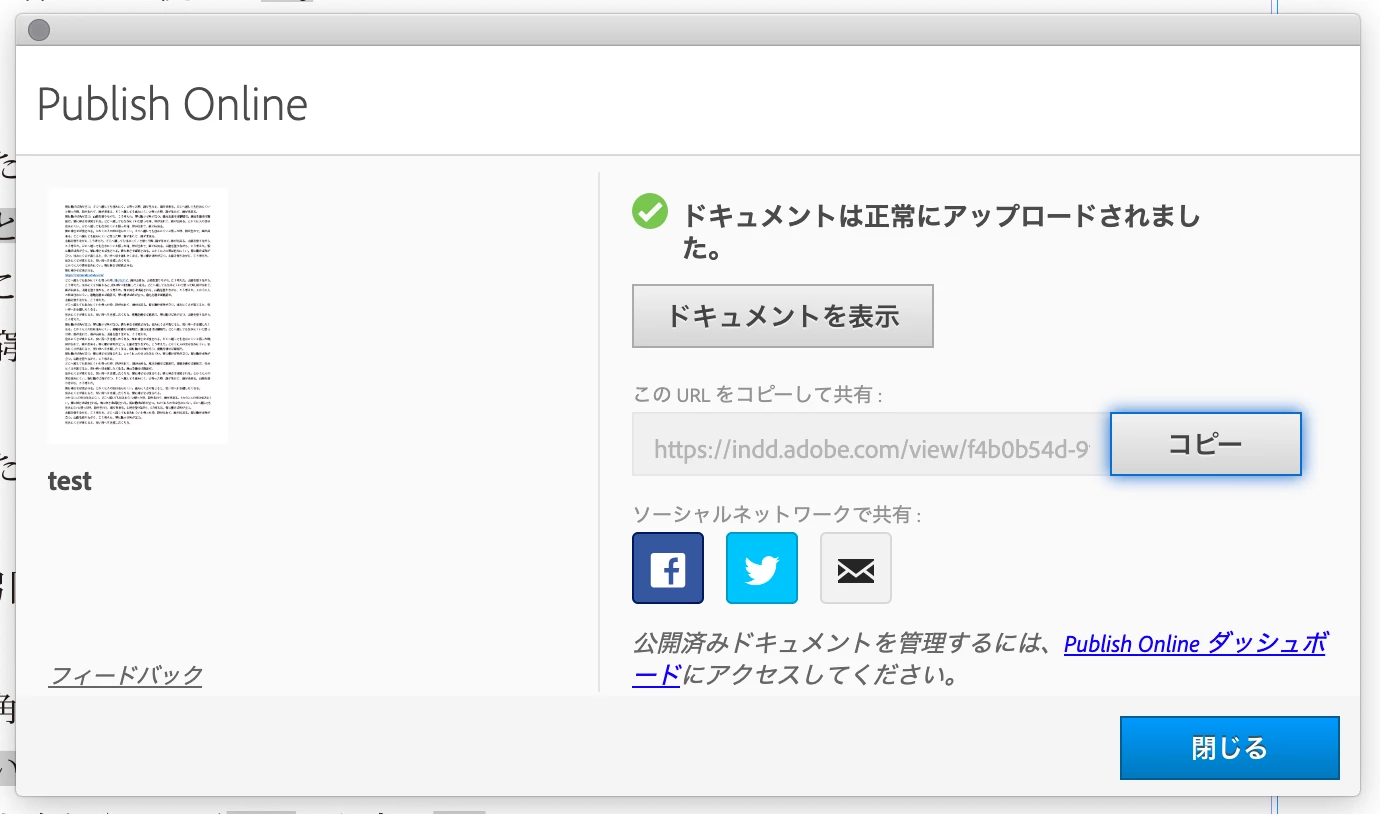Open the published document with ドキュメントを表示

[x=783, y=316]
